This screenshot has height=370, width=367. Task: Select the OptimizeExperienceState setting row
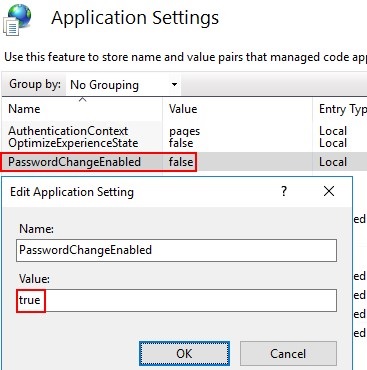[x=184, y=143]
